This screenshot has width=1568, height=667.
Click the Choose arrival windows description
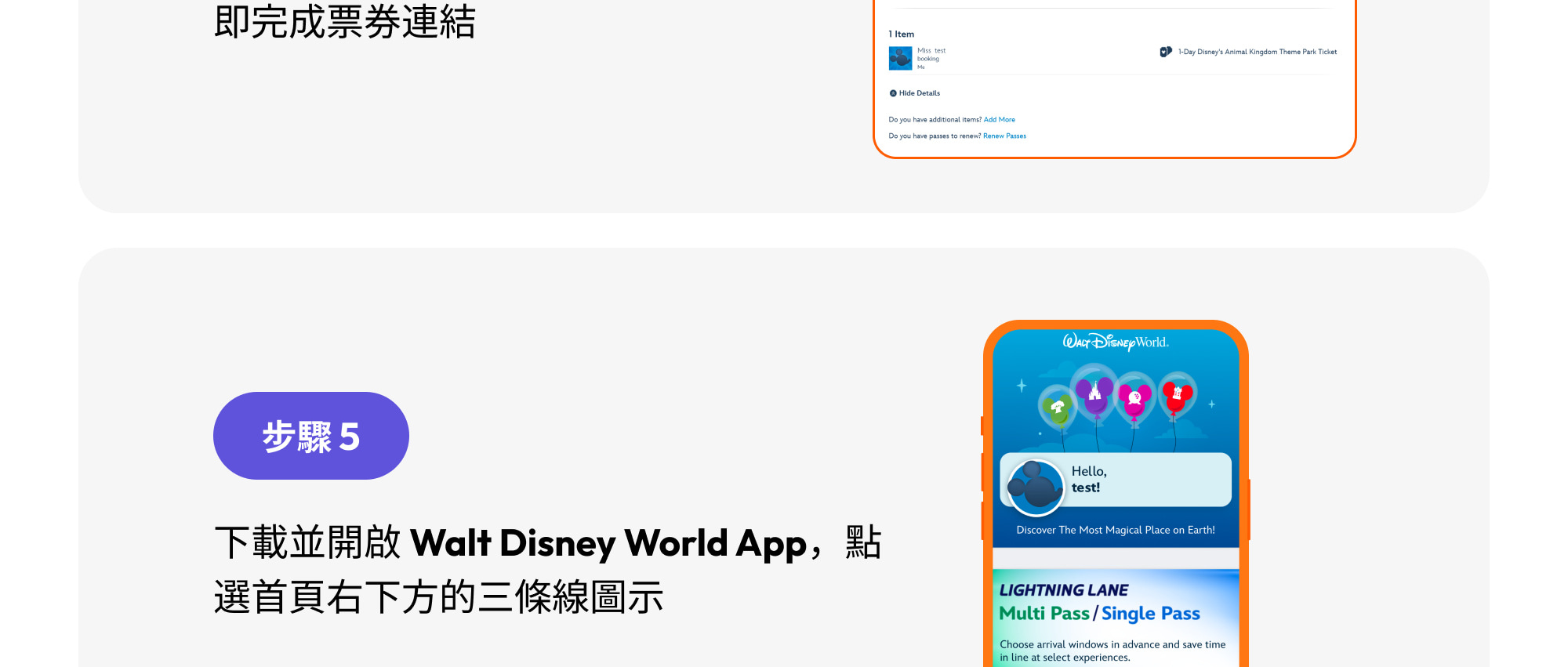[x=1112, y=651]
